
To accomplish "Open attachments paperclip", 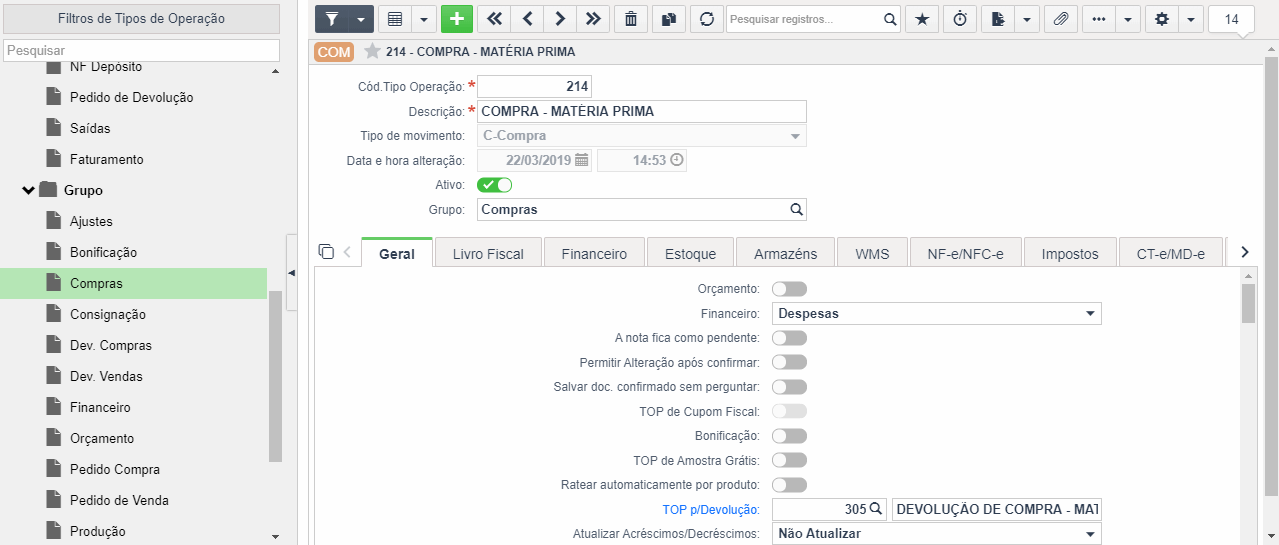I will tap(1061, 19).
